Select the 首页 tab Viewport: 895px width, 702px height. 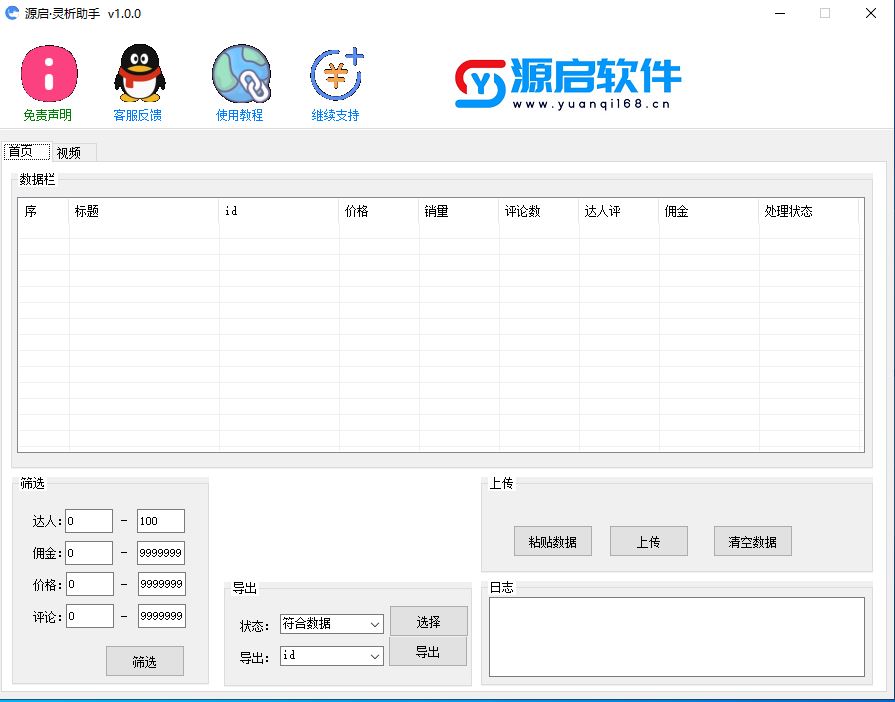[x=22, y=152]
